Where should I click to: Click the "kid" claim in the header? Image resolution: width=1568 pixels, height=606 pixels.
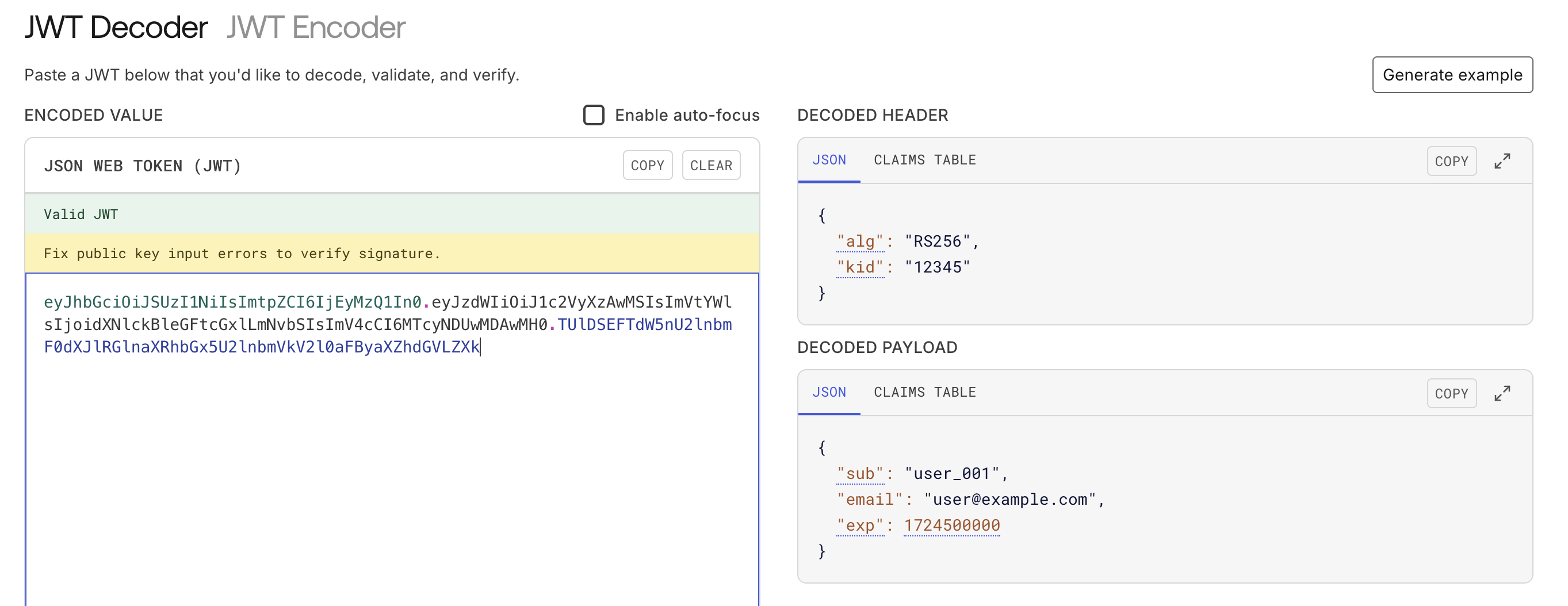tap(860, 267)
